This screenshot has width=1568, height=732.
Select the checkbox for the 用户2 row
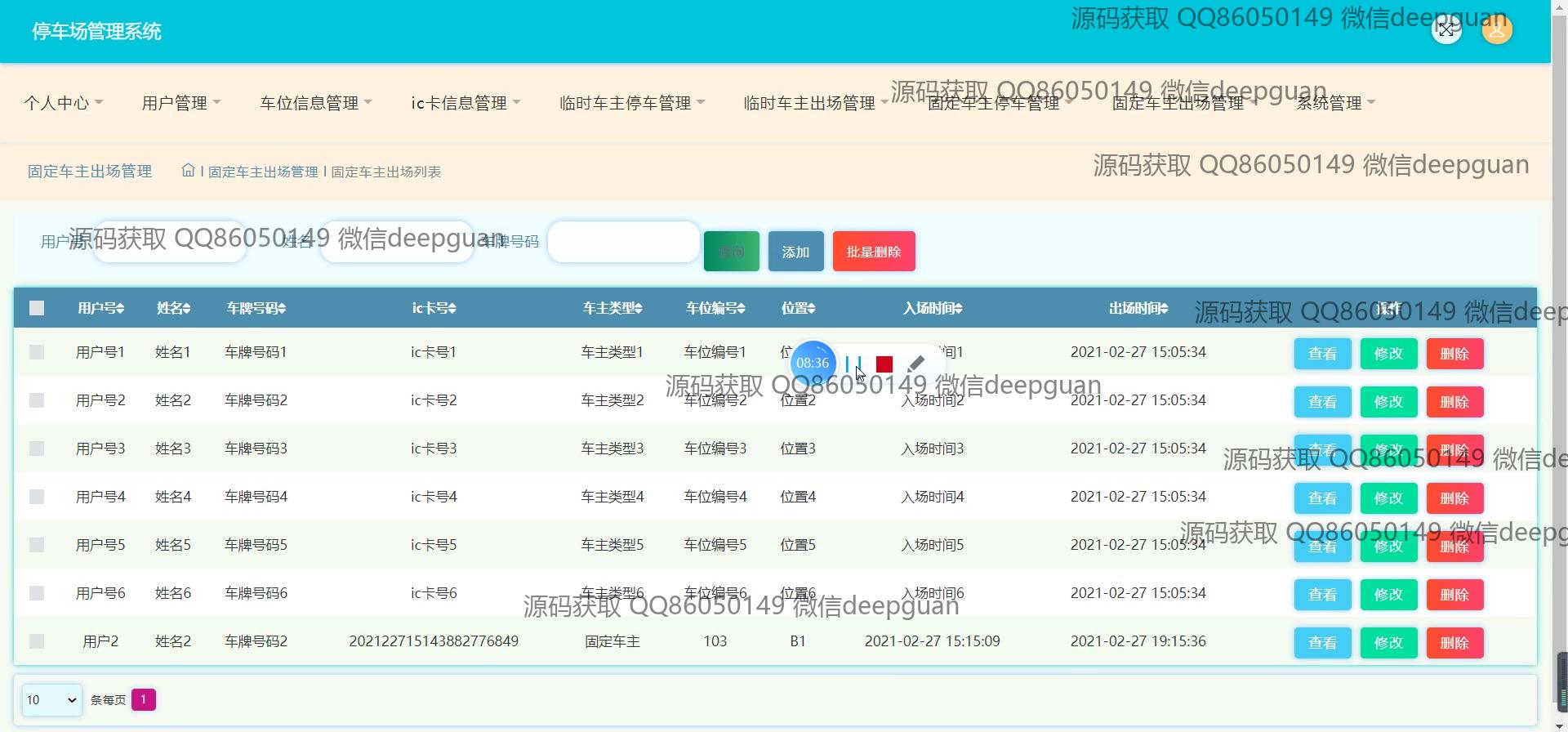click(x=37, y=641)
